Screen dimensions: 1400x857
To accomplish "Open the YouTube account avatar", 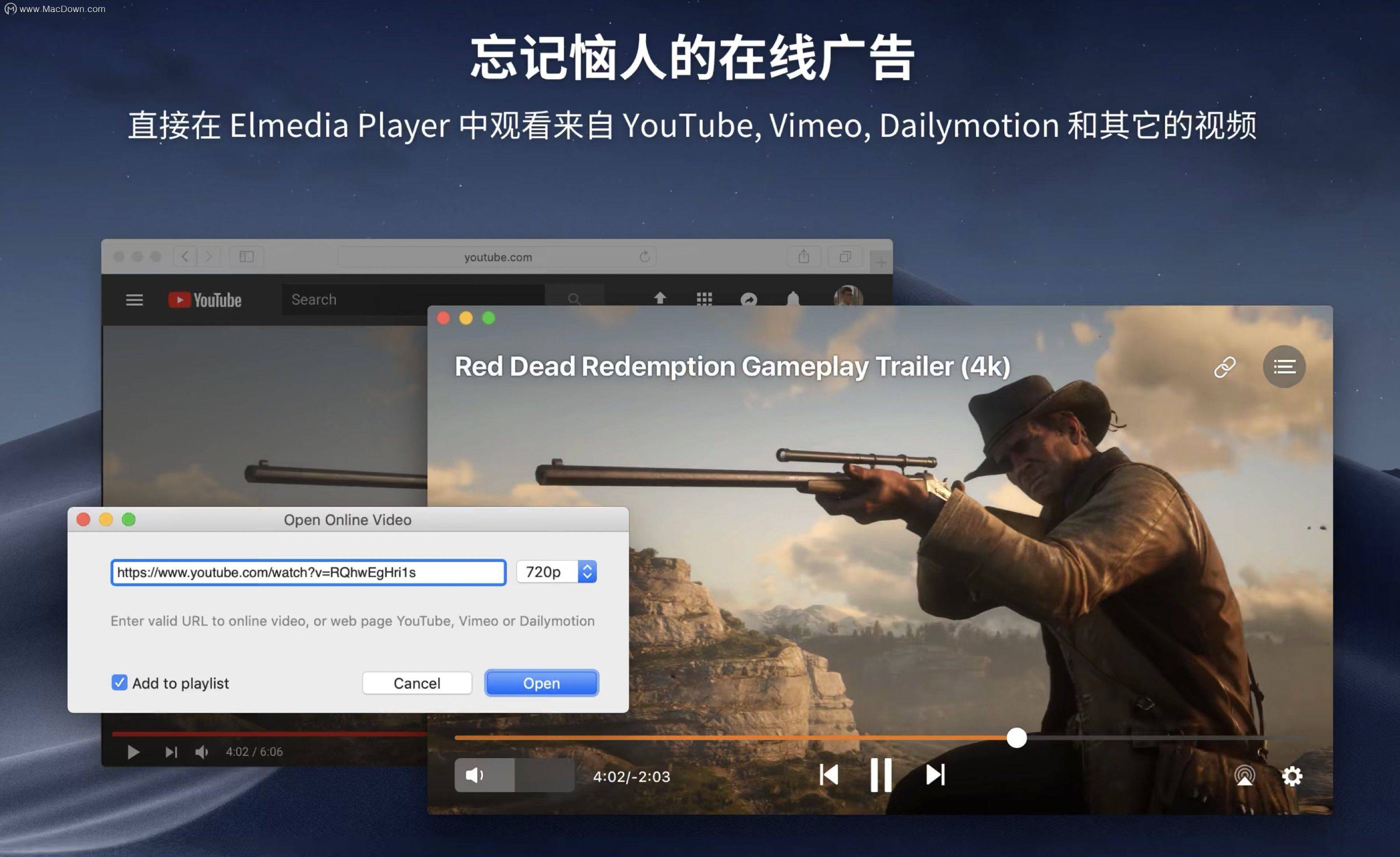I will tap(848, 296).
